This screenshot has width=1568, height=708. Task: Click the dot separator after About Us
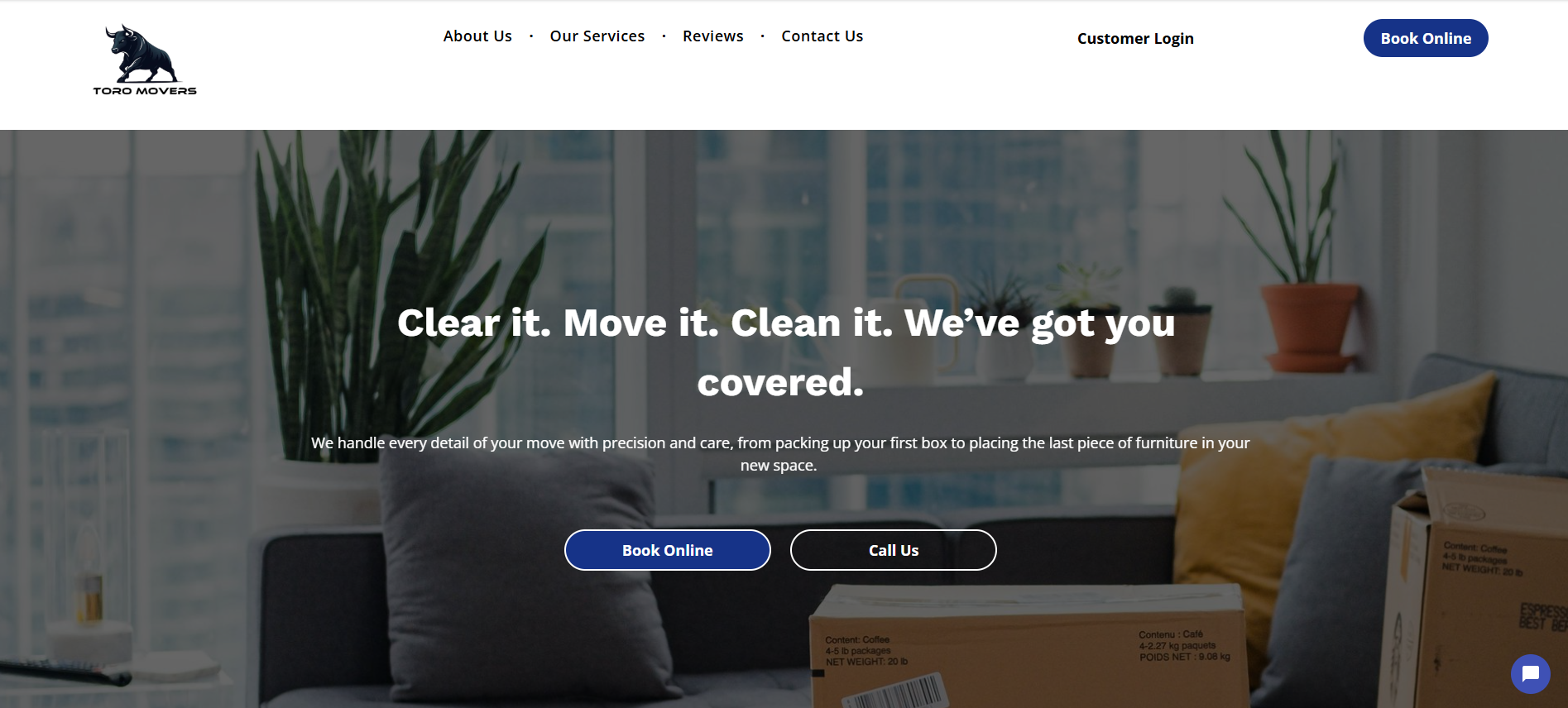pyautogui.click(x=531, y=36)
